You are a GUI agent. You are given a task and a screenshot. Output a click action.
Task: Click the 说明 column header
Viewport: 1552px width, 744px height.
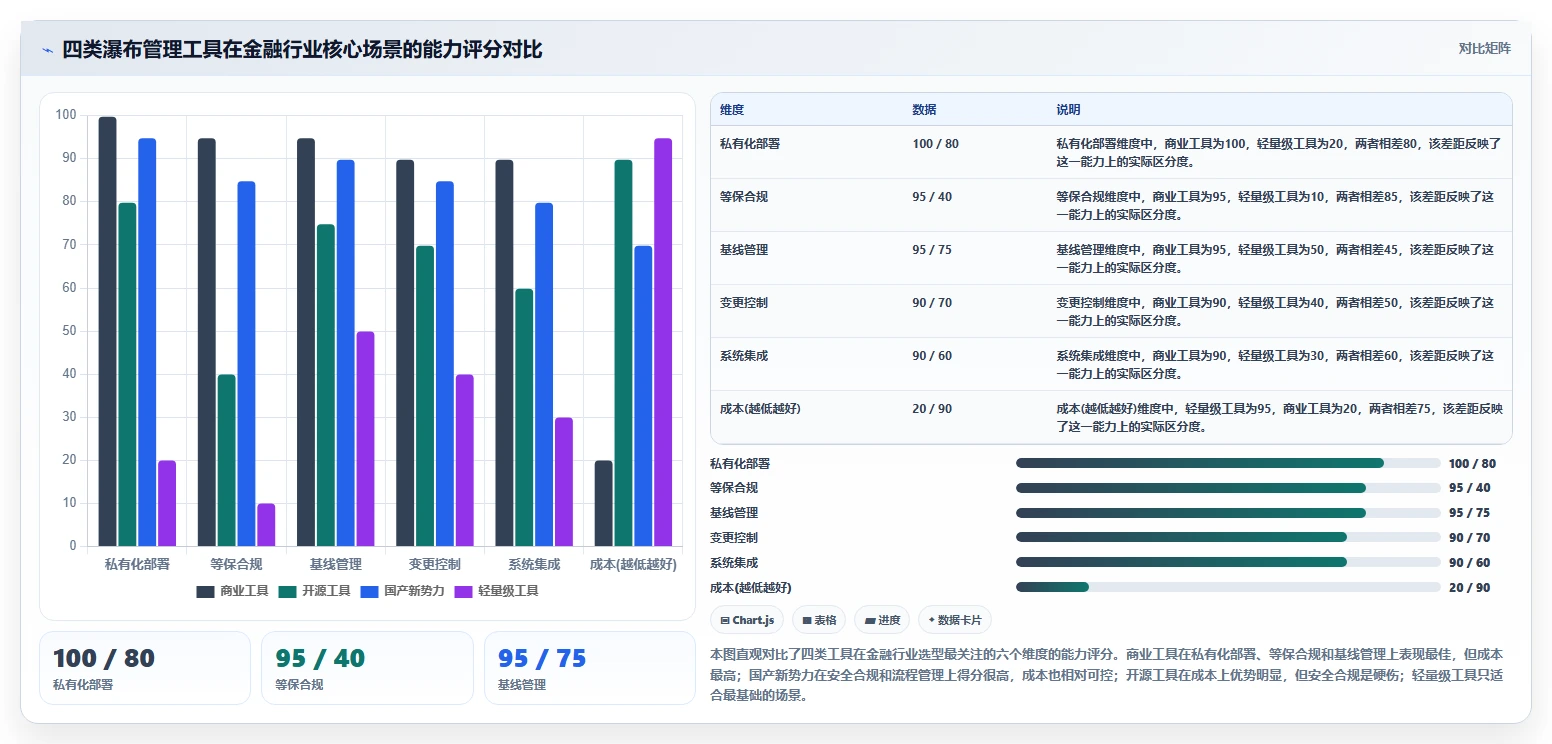coord(1068,109)
